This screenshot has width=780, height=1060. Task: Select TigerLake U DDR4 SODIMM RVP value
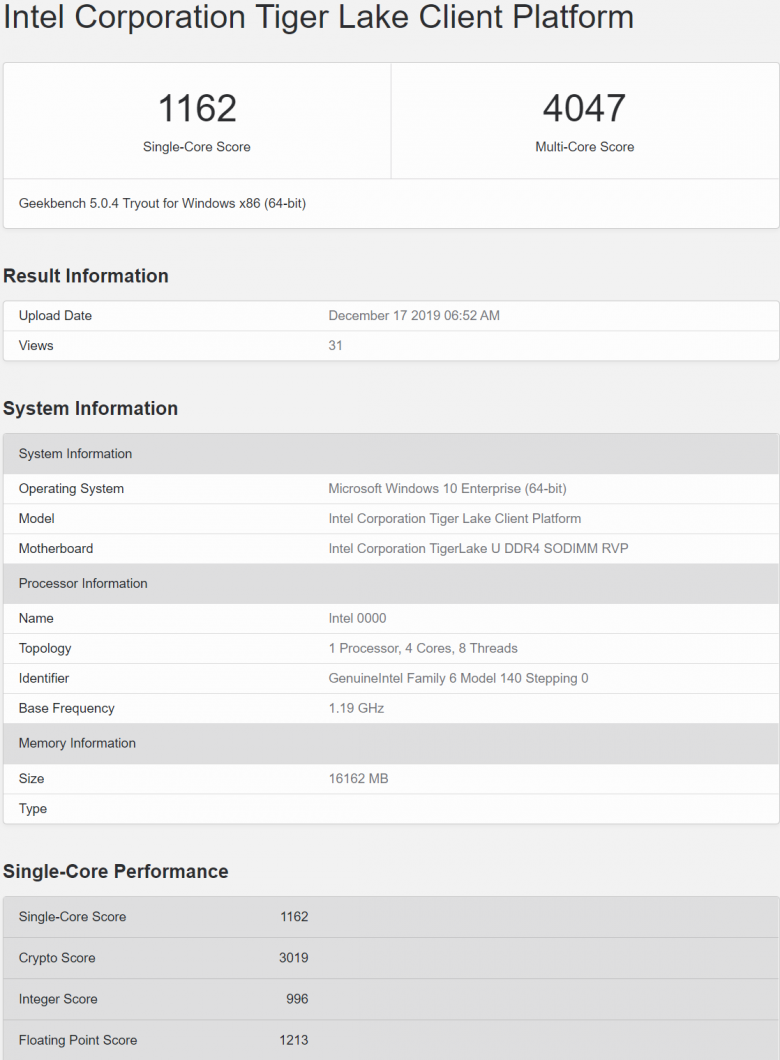tap(479, 548)
